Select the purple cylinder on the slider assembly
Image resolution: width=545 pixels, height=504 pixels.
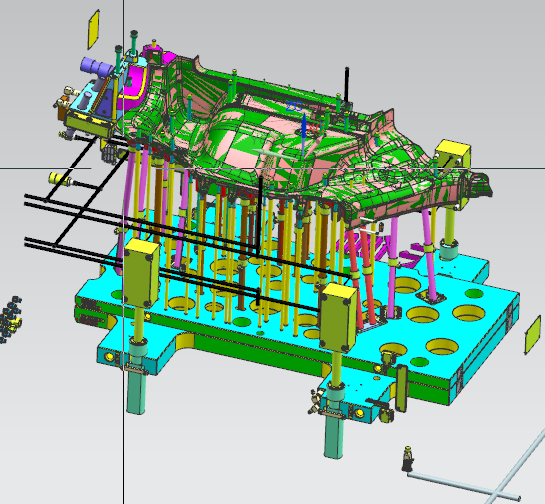click(x=97, y=68)
